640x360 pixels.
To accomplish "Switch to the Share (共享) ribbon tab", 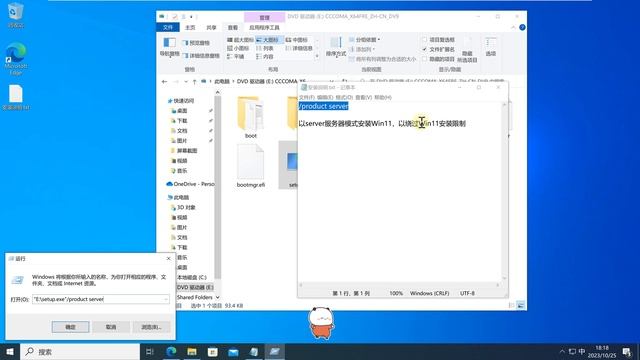I will [x=211, y=27].
